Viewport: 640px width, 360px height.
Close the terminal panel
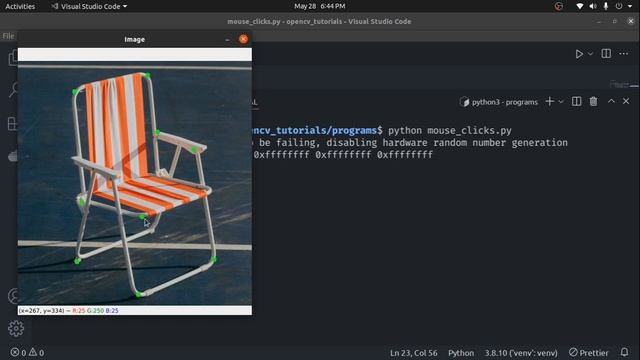pos(626,101)
